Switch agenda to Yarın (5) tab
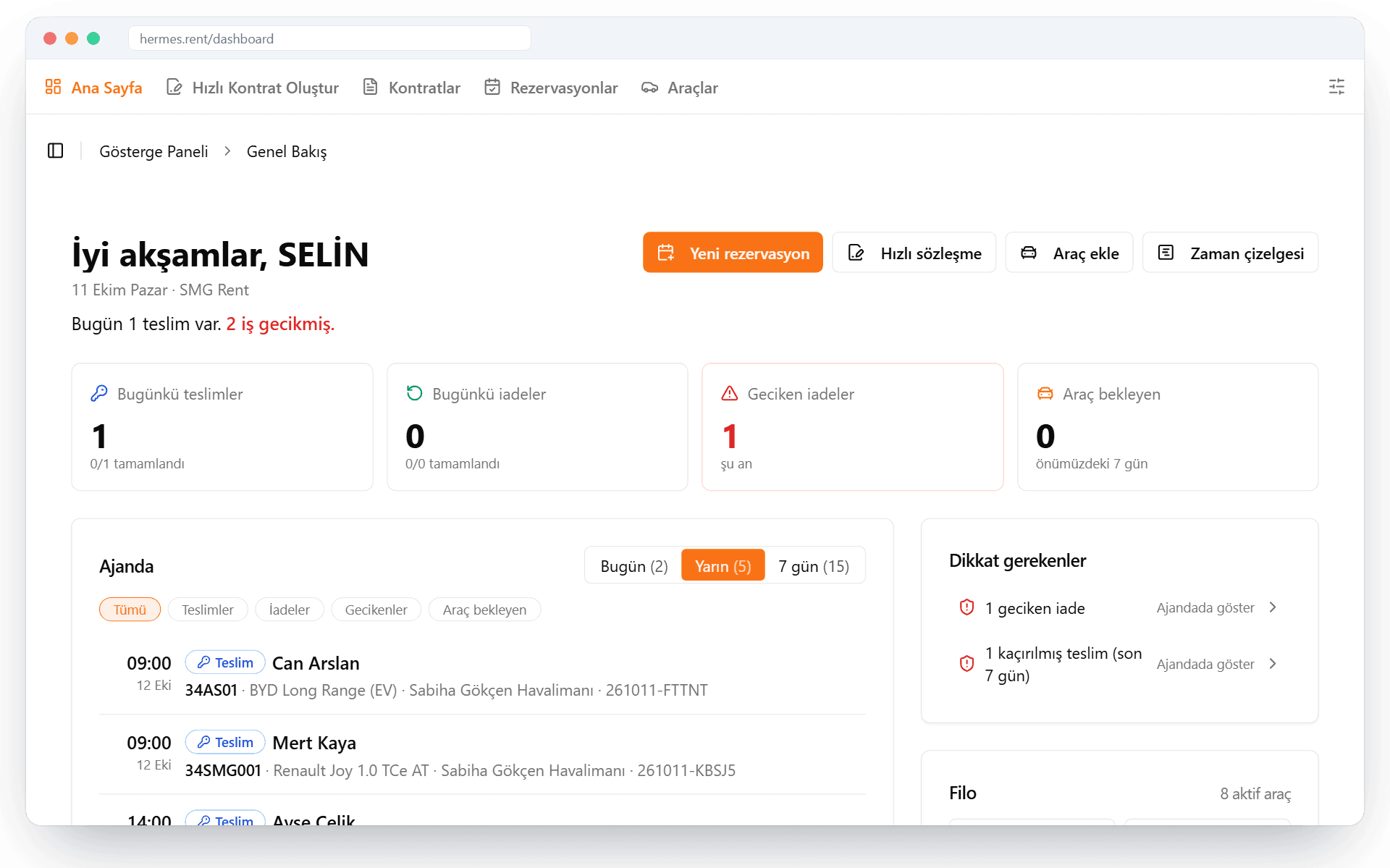 [723, 566]
